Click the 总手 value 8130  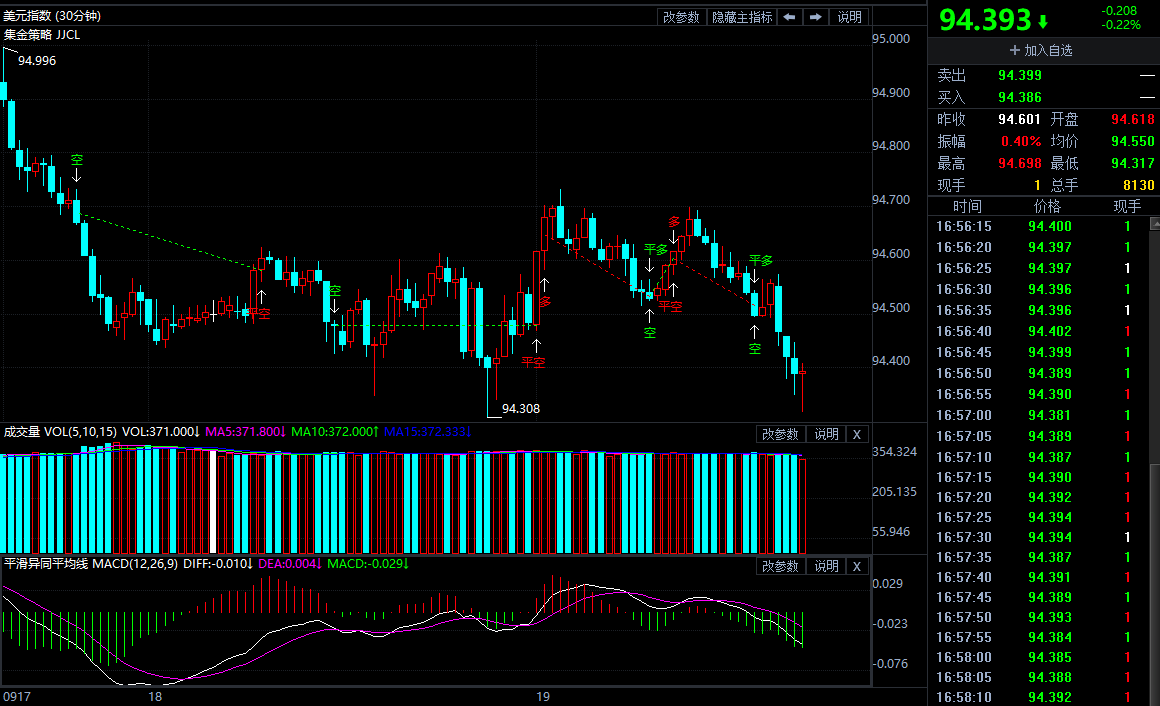(x=1139, y=185)
